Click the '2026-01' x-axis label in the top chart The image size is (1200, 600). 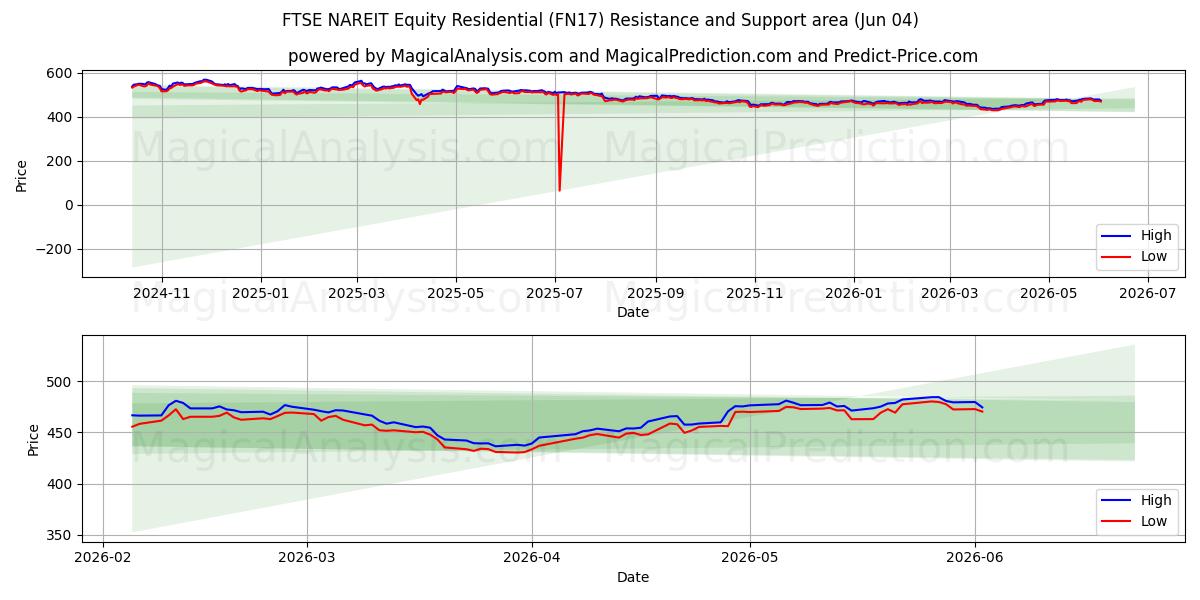tap(854, 295)
